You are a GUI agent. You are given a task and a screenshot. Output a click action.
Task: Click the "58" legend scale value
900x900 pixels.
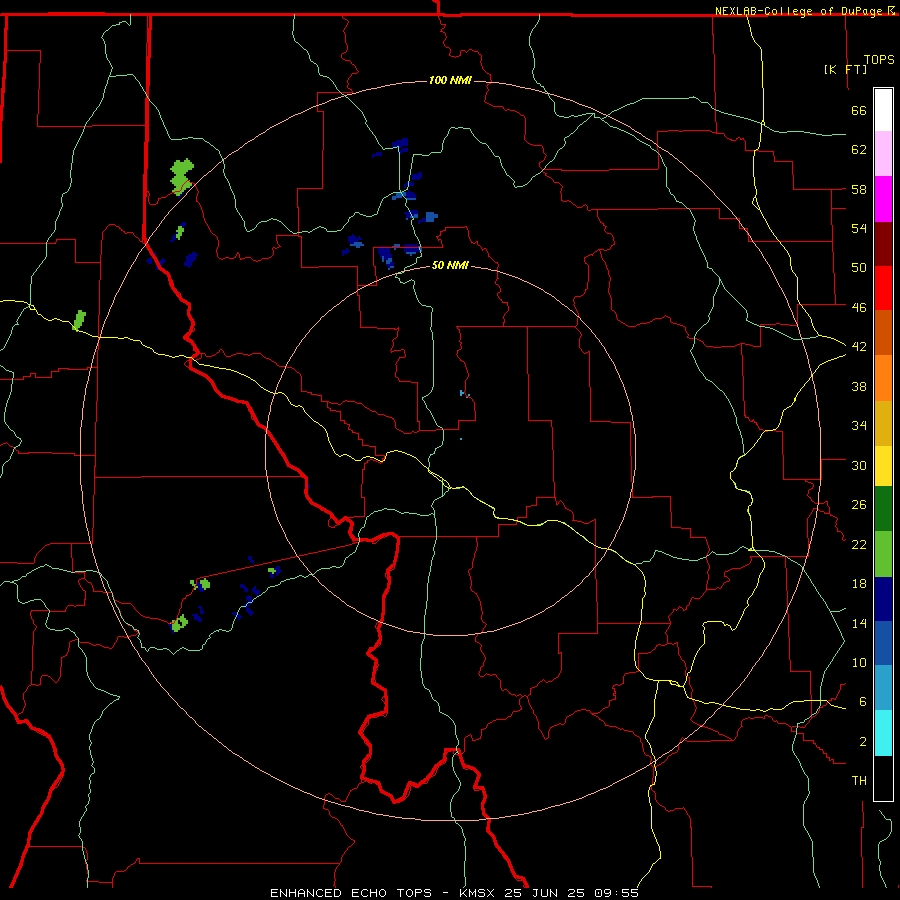859,189
